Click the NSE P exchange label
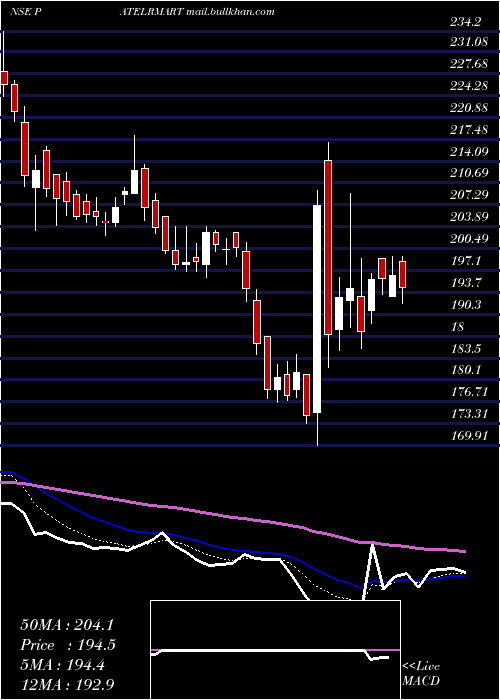 pyautogui.click(x=26, y=12)
